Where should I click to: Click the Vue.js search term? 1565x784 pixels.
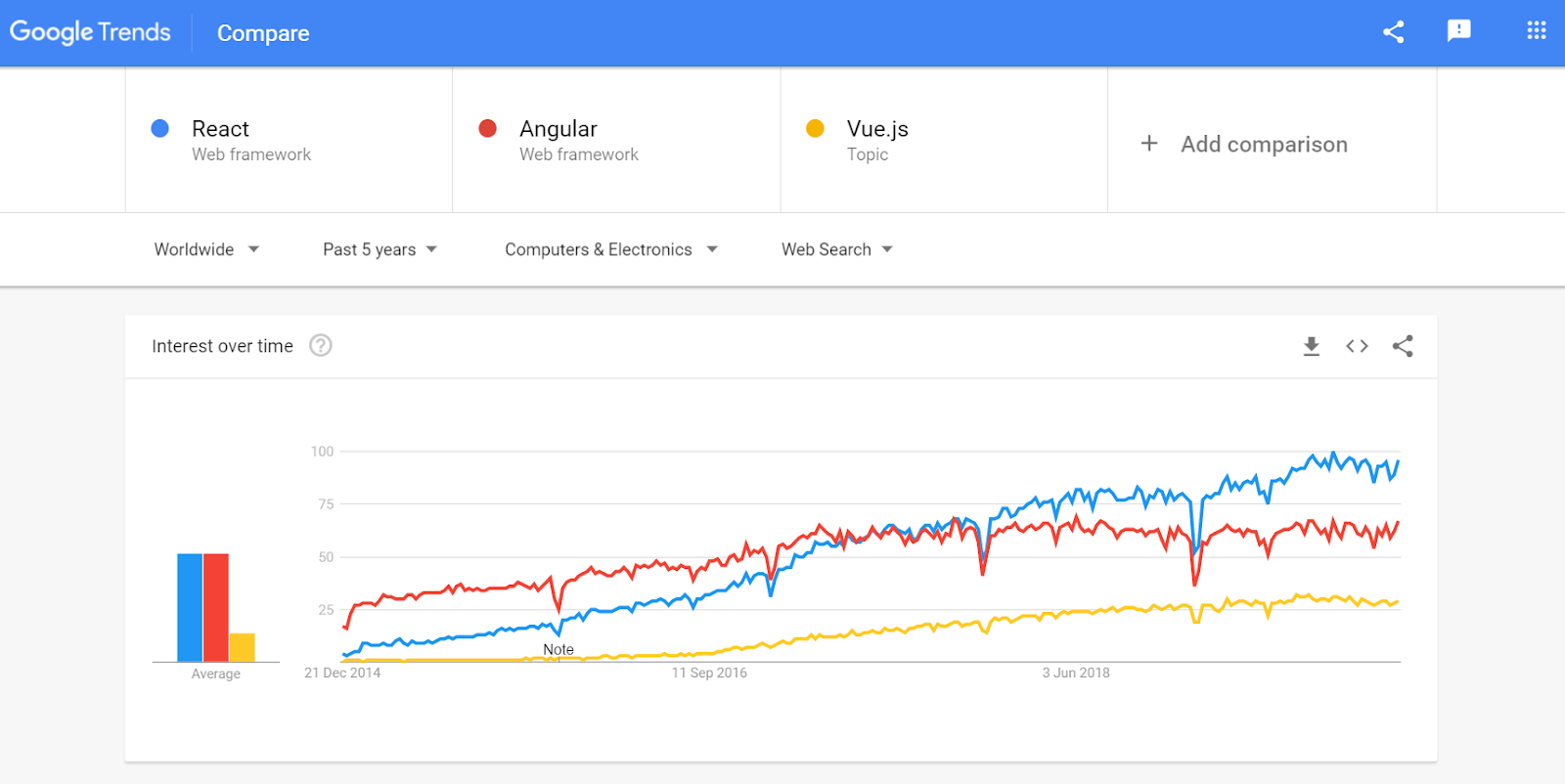[877, 129]
